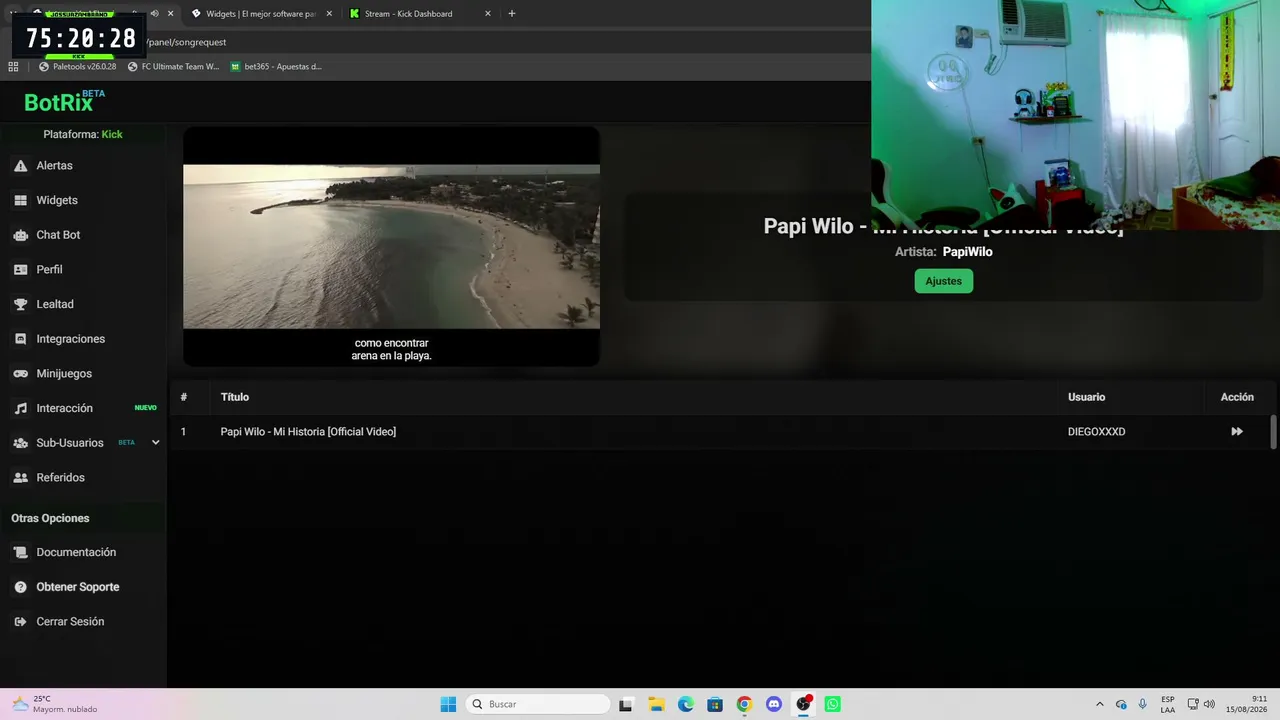Expand the Sub-Usuarios submenu chevron
This screenshot has width=1280, height=720.
pos(155,443)
